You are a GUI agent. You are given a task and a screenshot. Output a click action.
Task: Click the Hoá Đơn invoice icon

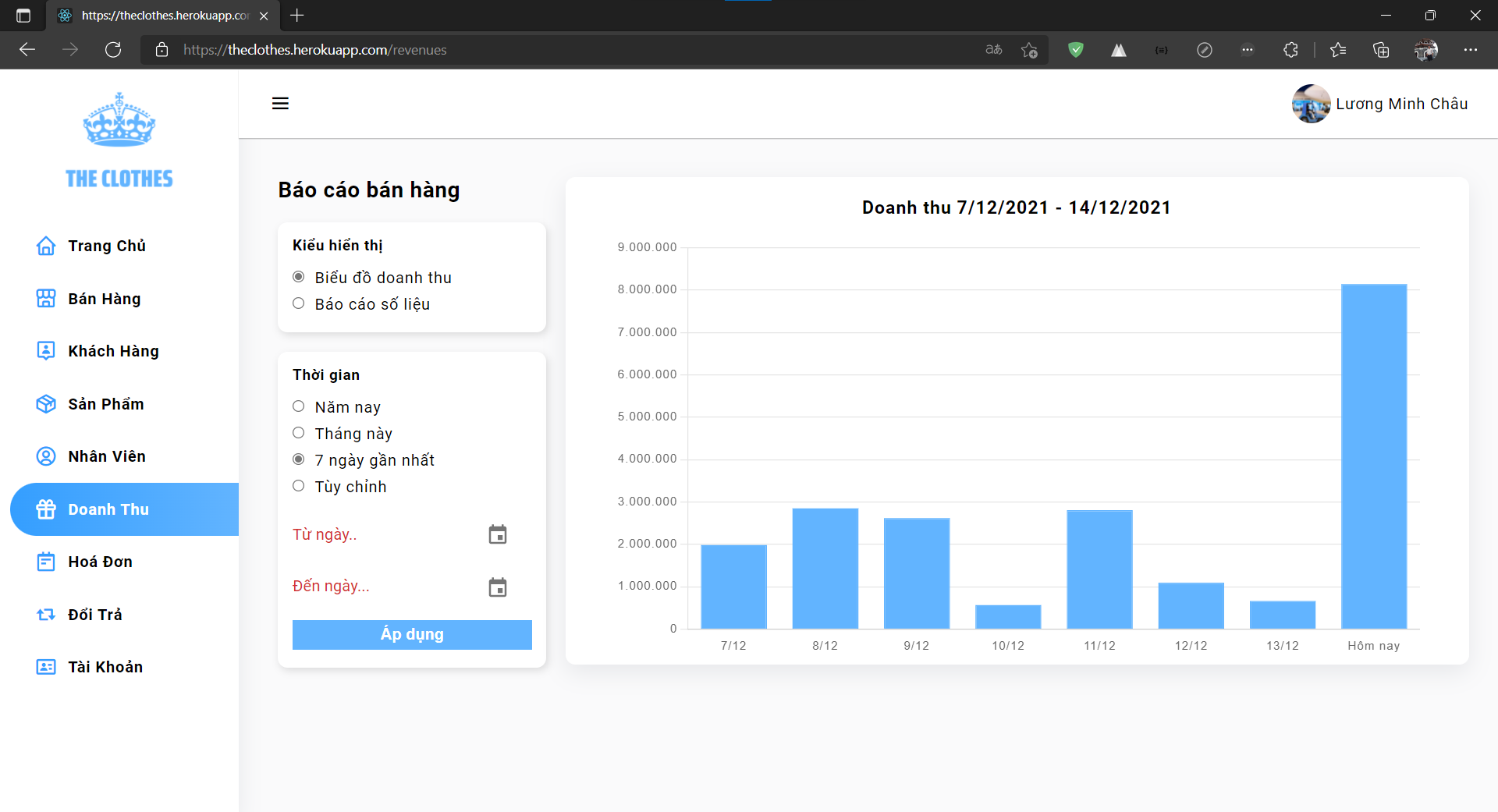(45, 561)
